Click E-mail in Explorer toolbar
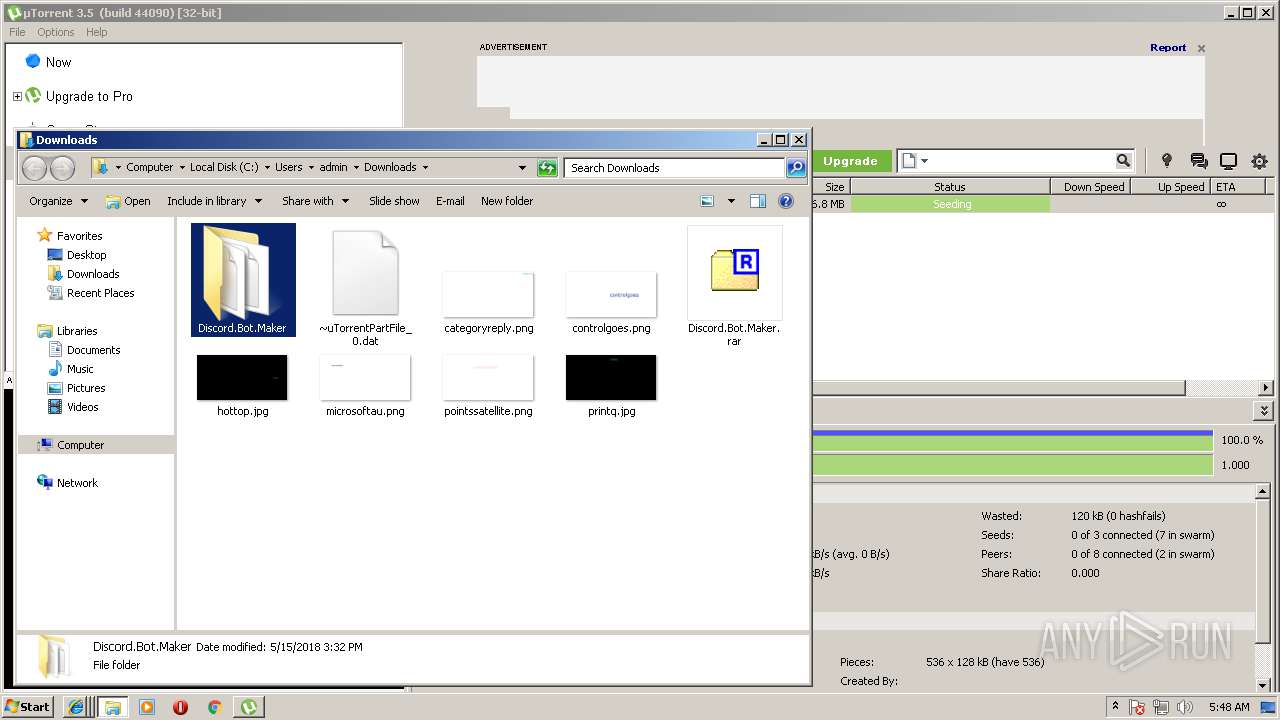The width and height of the screenshot is (1280, 720). [450, 201]
